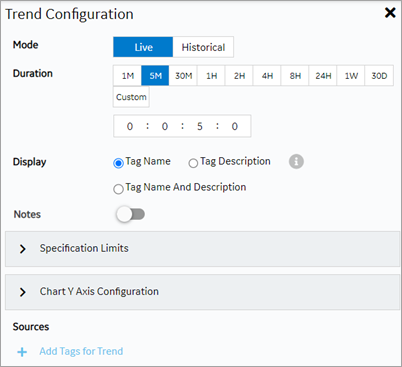Viewport: 402px width, 367px height.
Task: Select the Tag Description radio option
Action: click(x=193, y=163)
